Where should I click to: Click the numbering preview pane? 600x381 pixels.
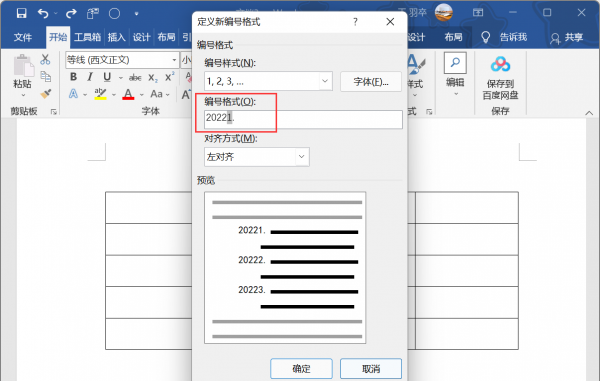[285, 267]
